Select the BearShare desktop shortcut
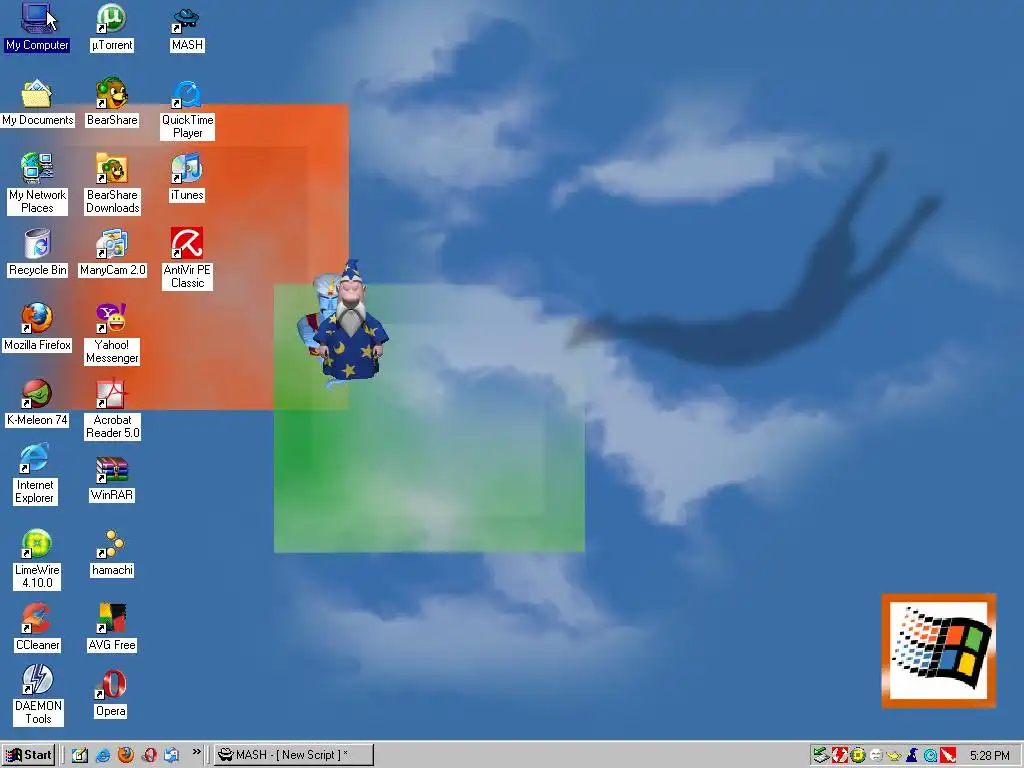 [112, 103]
